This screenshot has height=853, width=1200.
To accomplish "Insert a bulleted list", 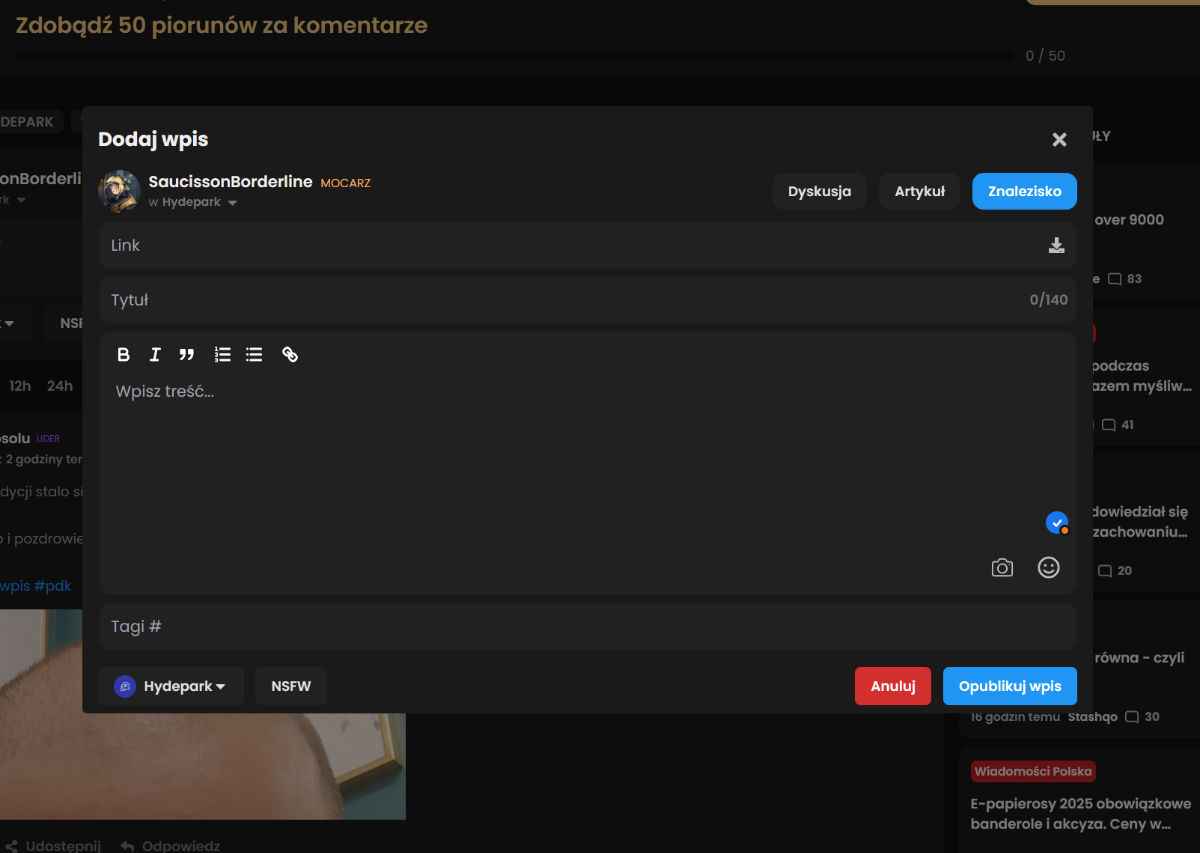I will tap(254, 354).
